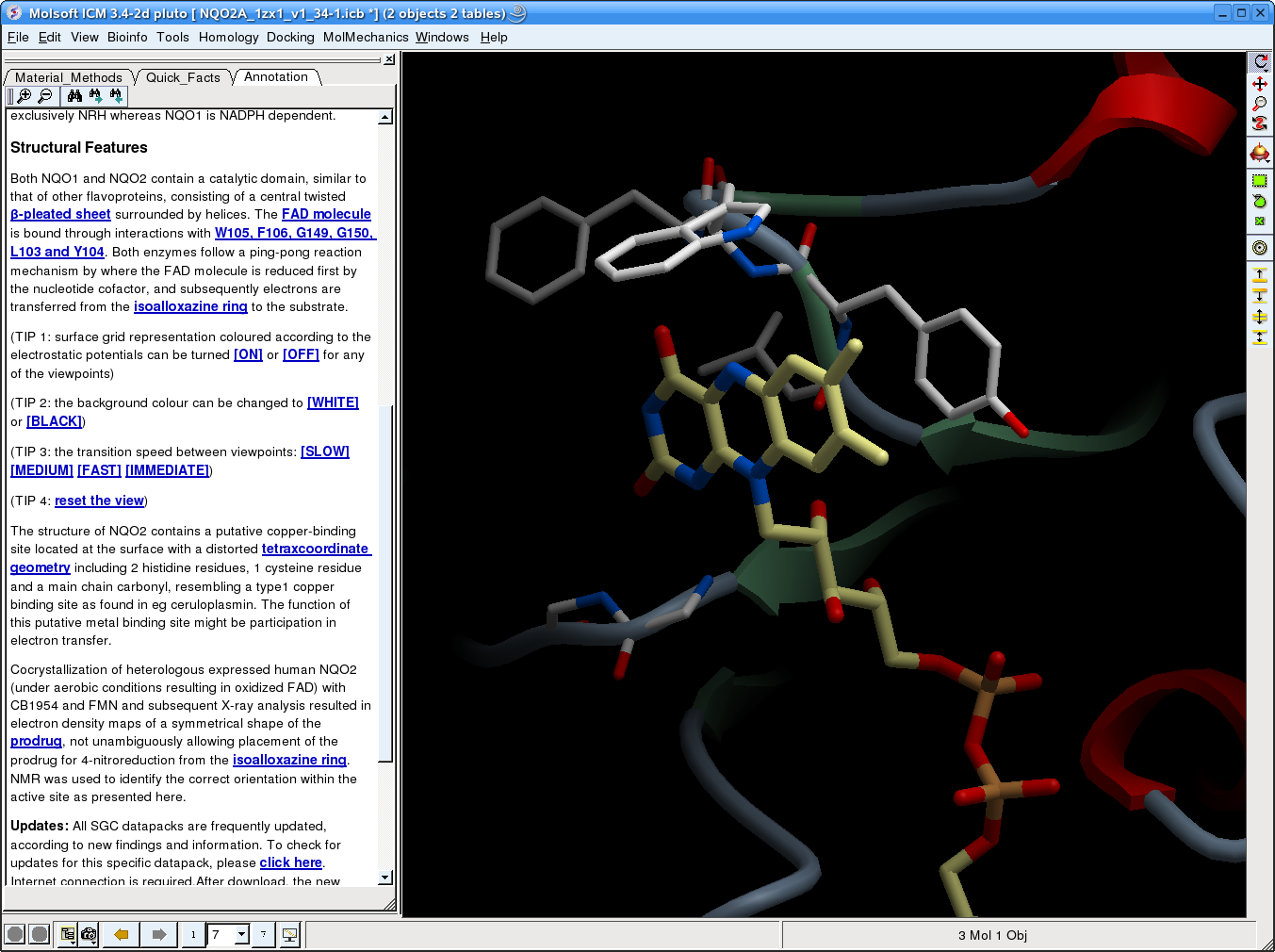Click the zoom out magnifier in annotation toolbar

[44, 95]
